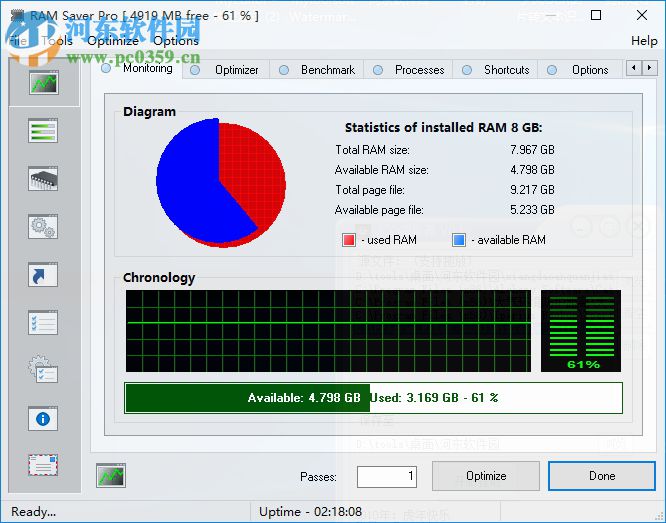Image resolution: width=666 pixels, height=523 pixels.
Task: Switch to the Shortcuts tab
Action: 496,70
